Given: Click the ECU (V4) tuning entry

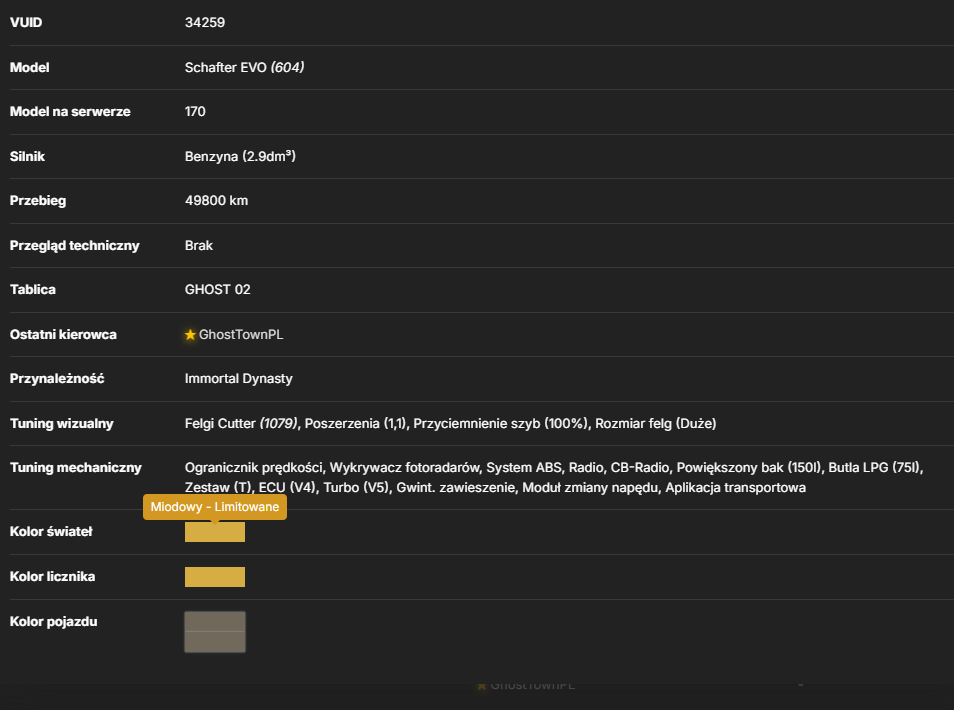Looking at the screenshot, I should (x=287, y=488).
